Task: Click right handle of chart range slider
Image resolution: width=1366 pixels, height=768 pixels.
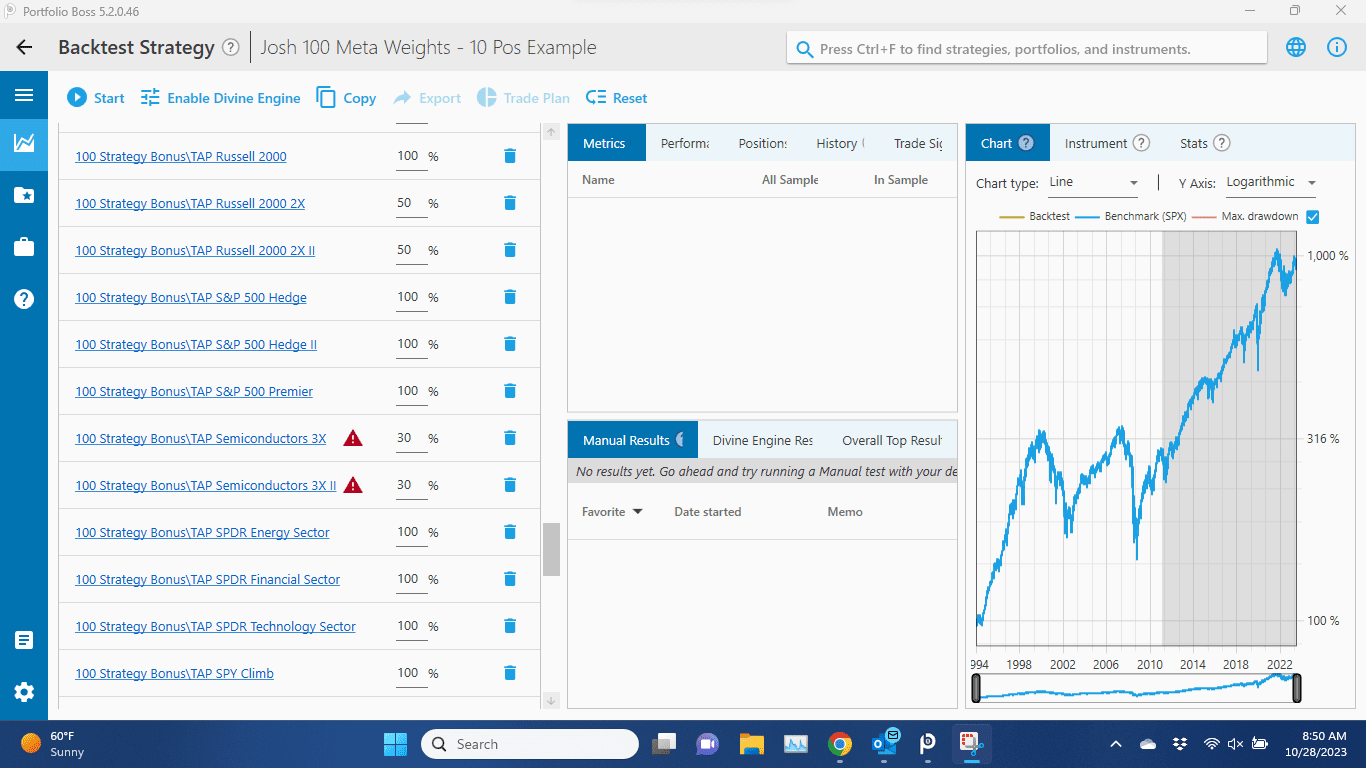Action: pos(1297,688)
